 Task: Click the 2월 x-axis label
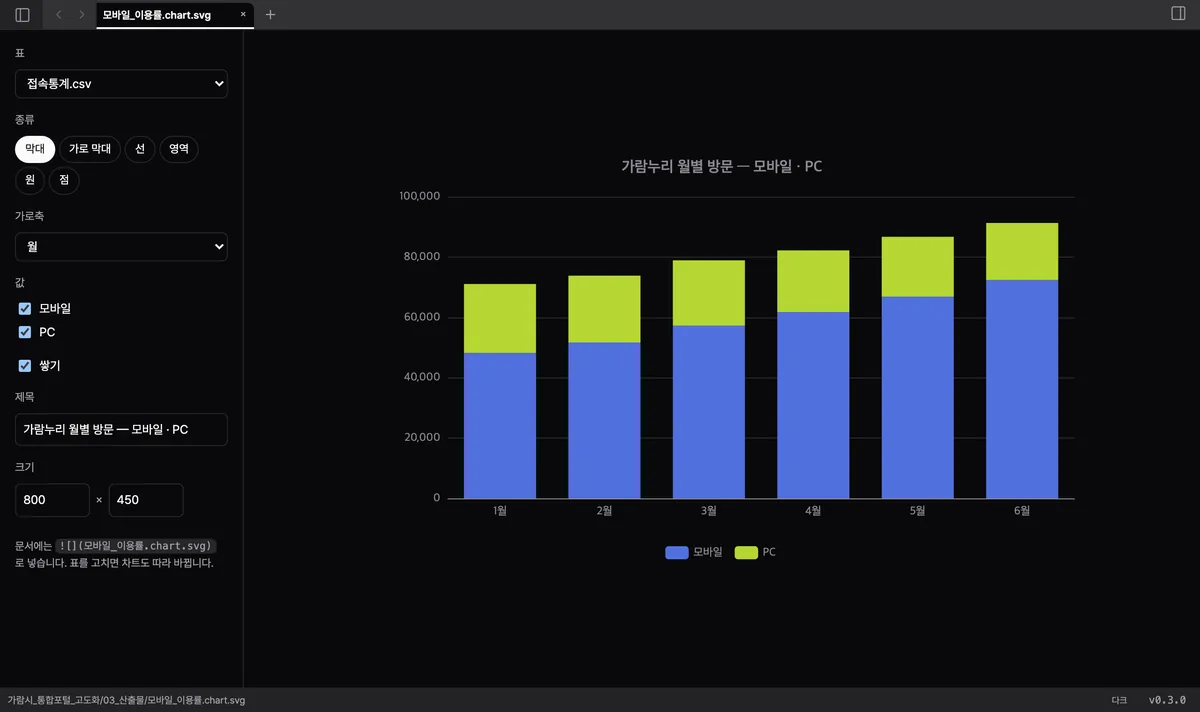604,511
